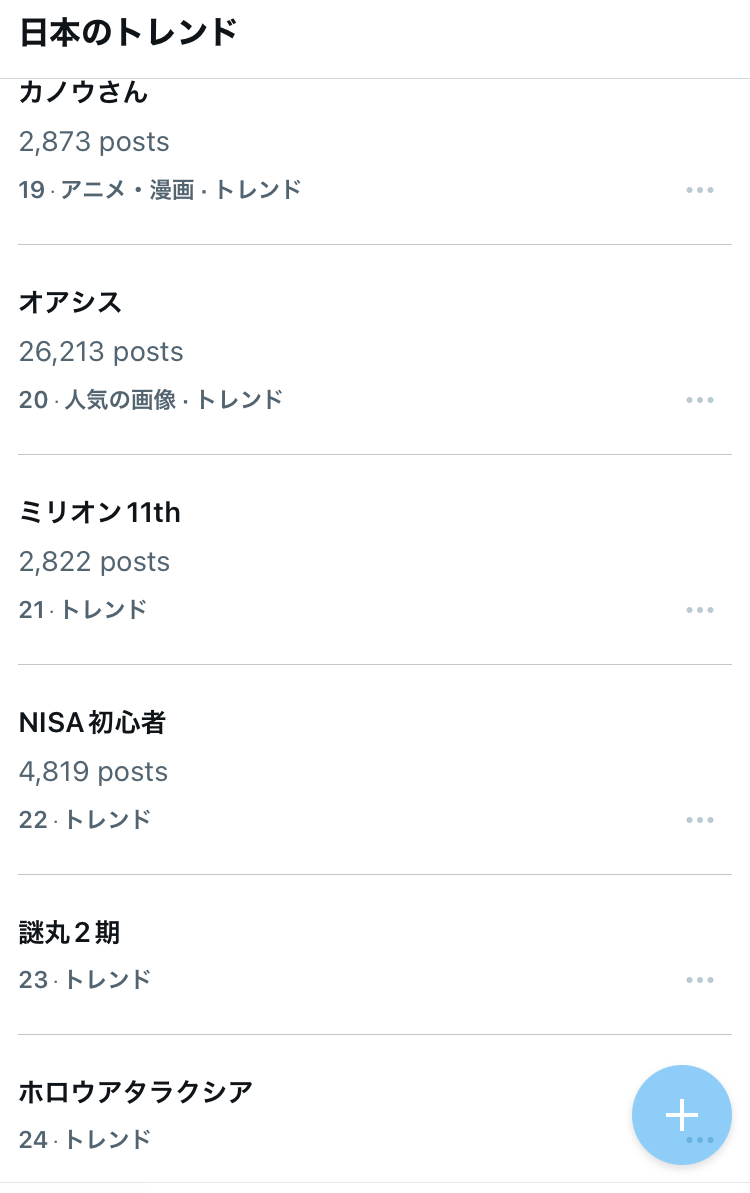This screenshot has width=750, height=1193.
Task: Open more options for オアシス trend
Action: coord(700,400)
